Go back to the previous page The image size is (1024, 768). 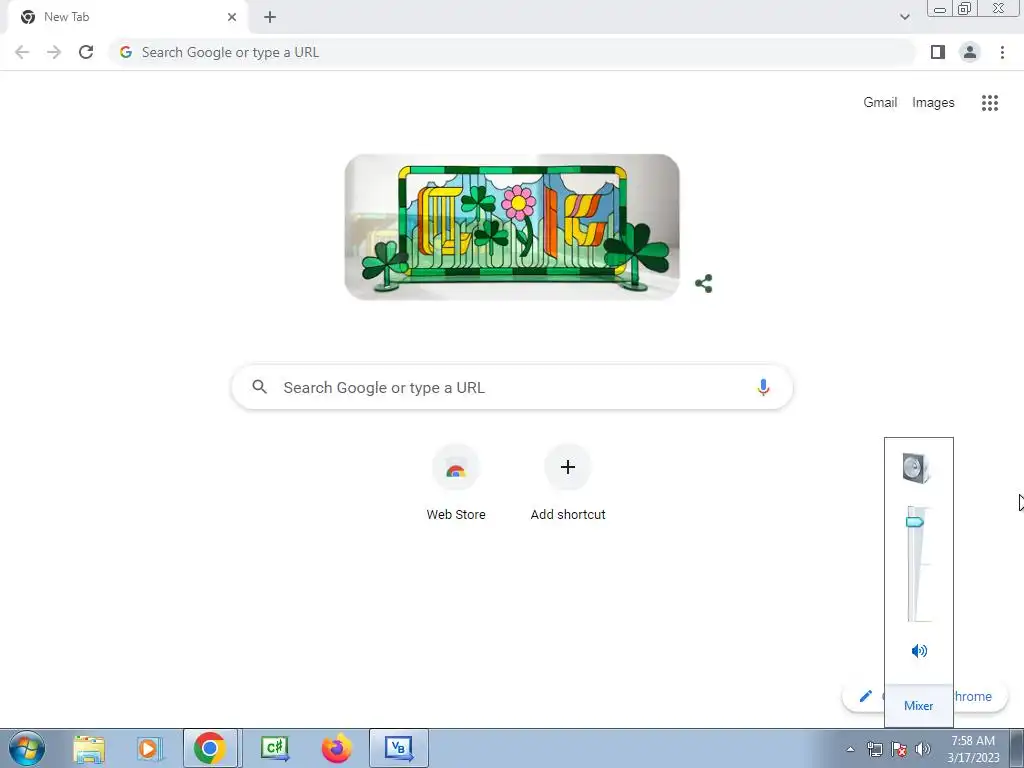click(x=22, y=52)
